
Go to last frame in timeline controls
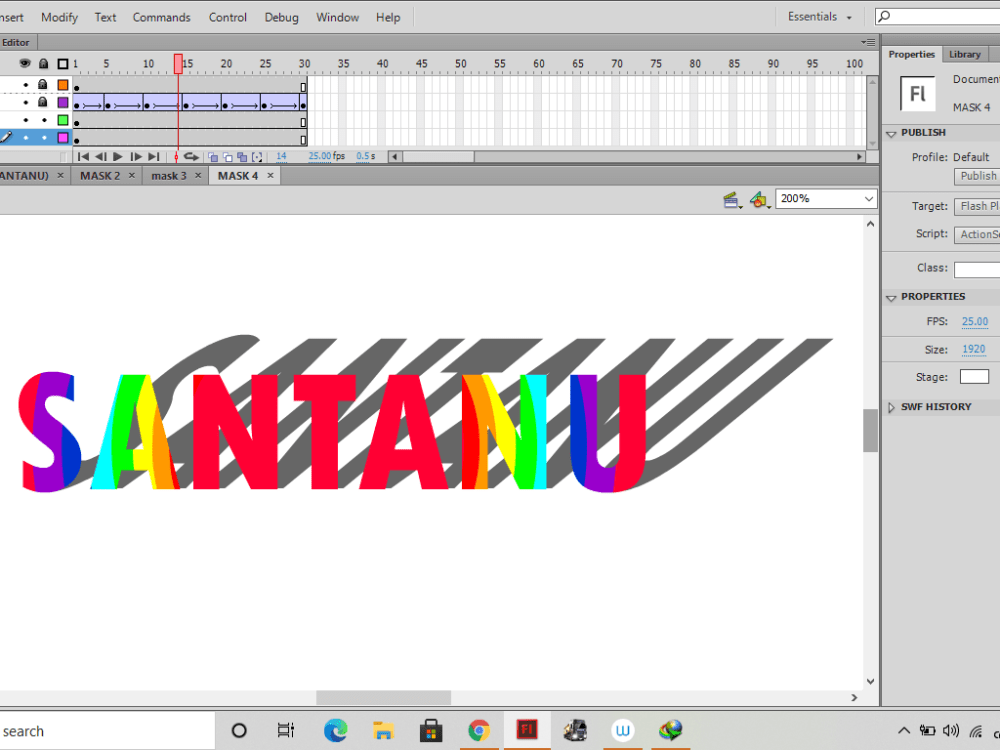(153, 156)
